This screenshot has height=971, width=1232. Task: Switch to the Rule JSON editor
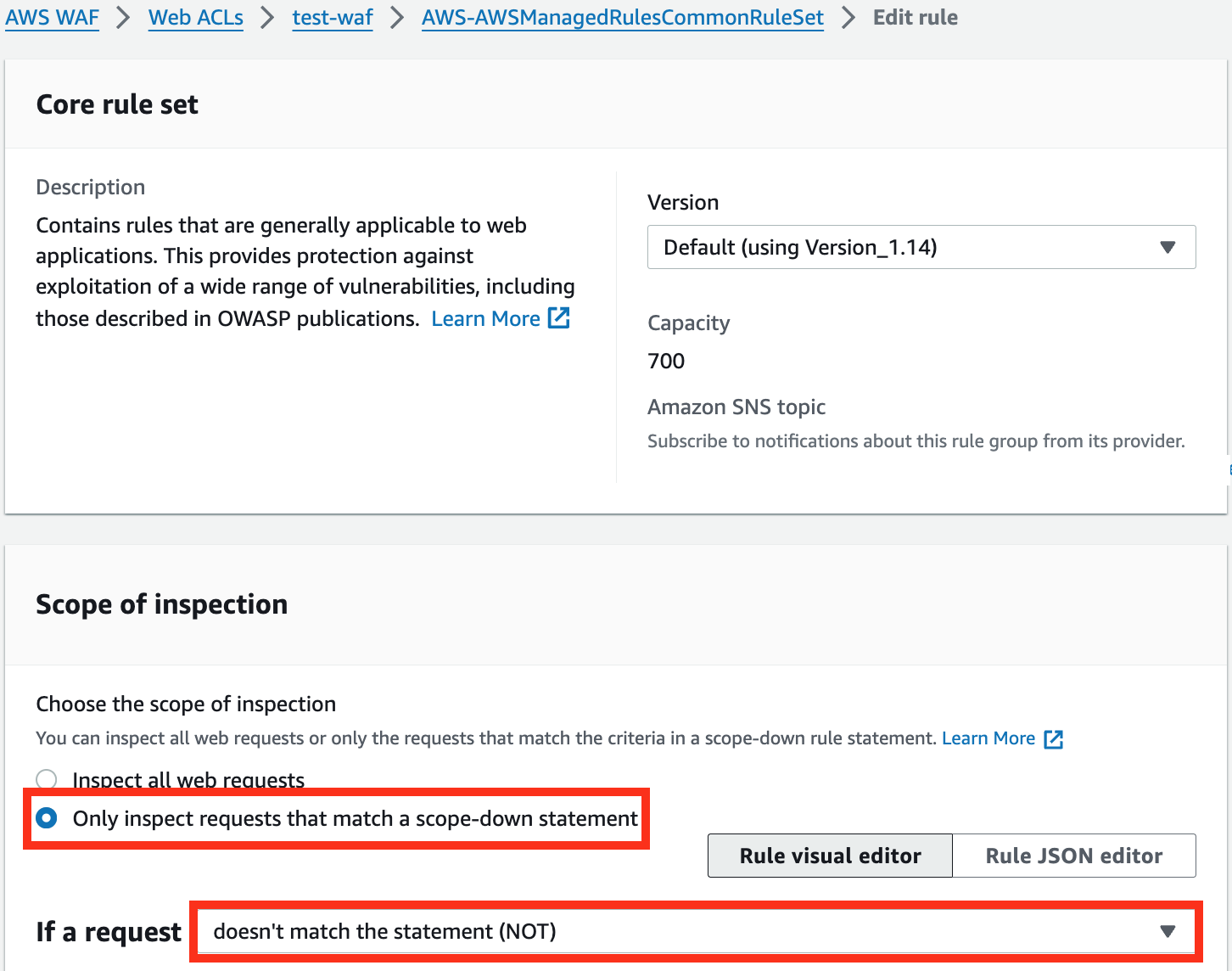pyautogui.click(x=1073, y=856)
